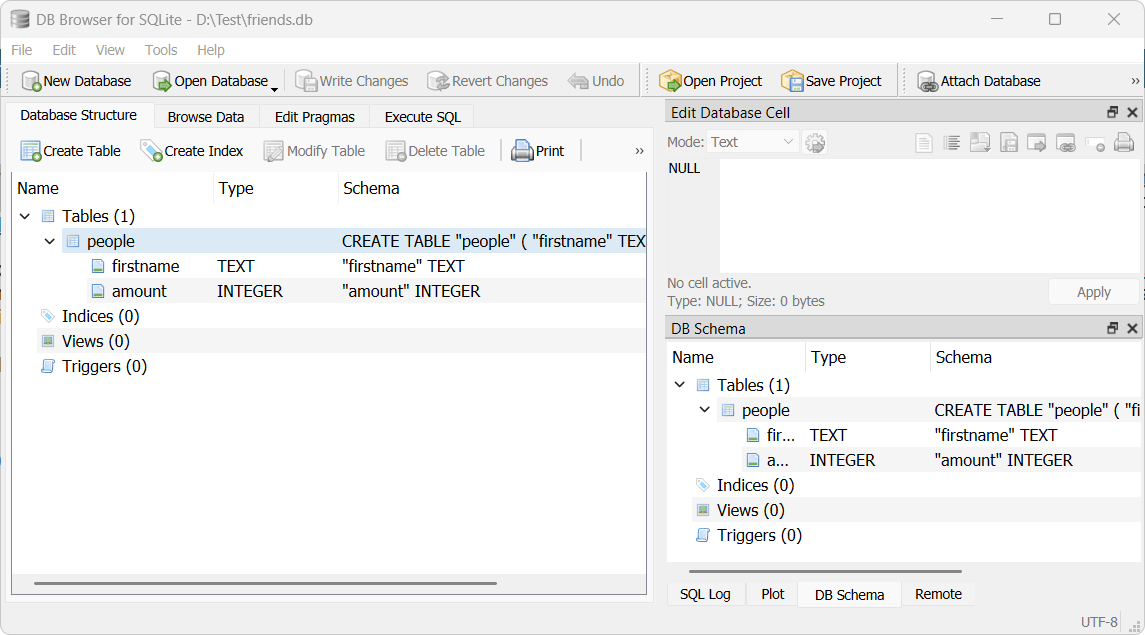Screen dimensions: 1145x635
Task: Click the Revert Changes toolbar button
Action: pos(487,81)
